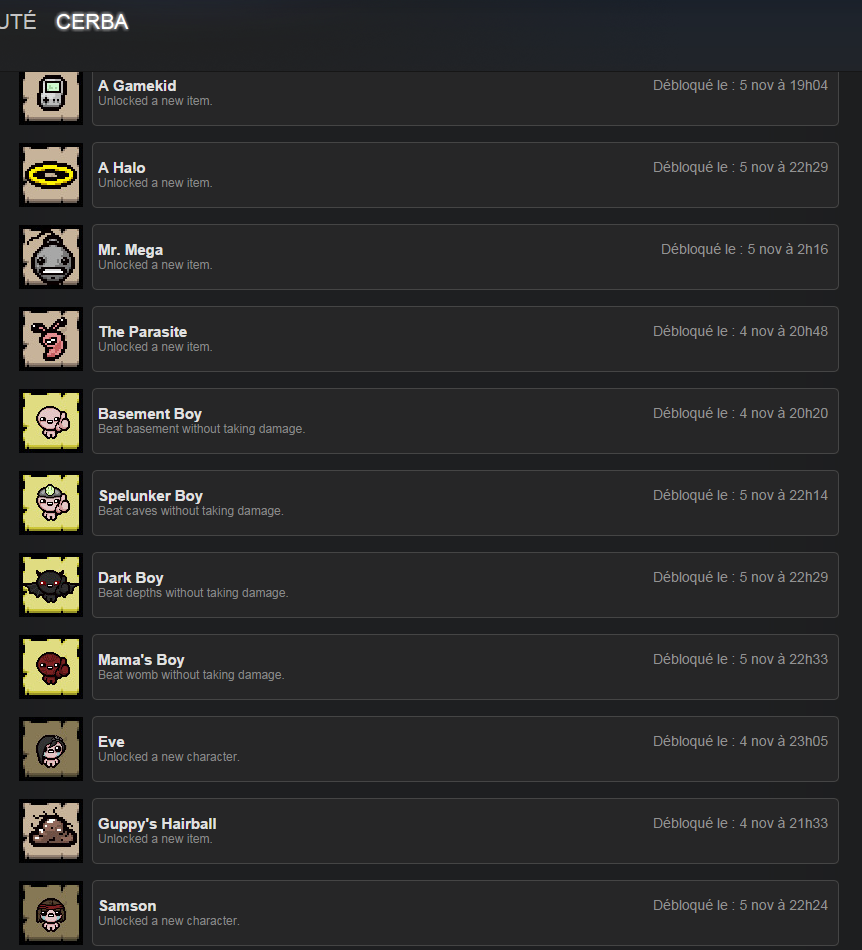Click The Parasite achievement icon
Viewport: 862px width, 950px height.
coord(51,339)
